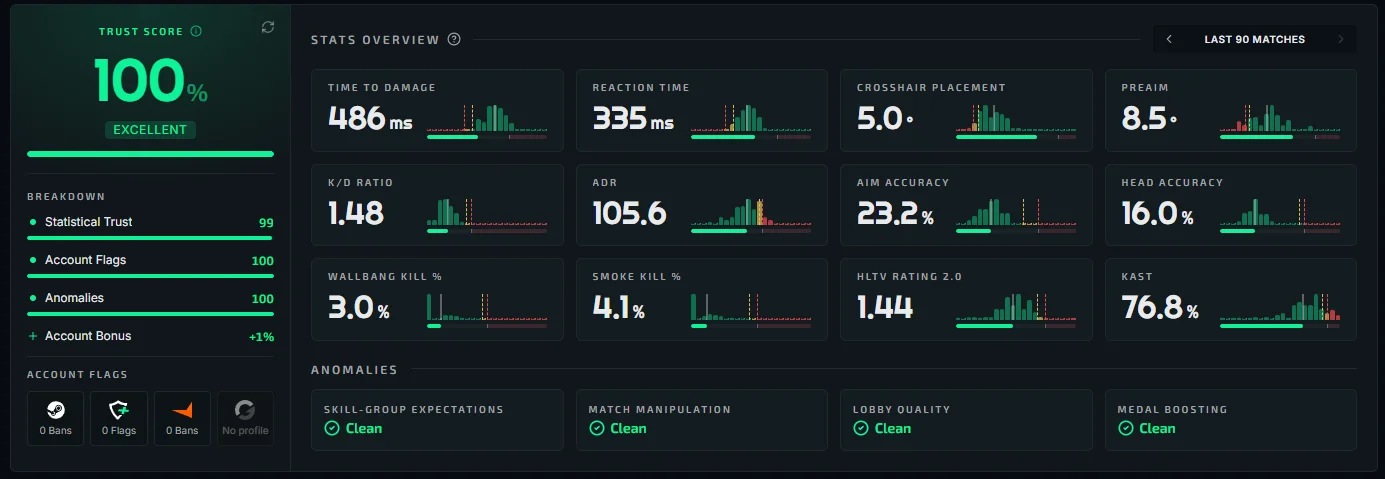1385x479 pixels.
Task: Open the Trust Score info icon
Action: pos(196,31)
